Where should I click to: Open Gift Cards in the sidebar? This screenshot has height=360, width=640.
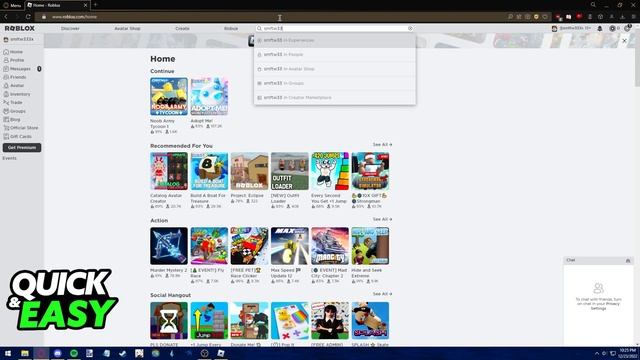[x=18, y=136]
